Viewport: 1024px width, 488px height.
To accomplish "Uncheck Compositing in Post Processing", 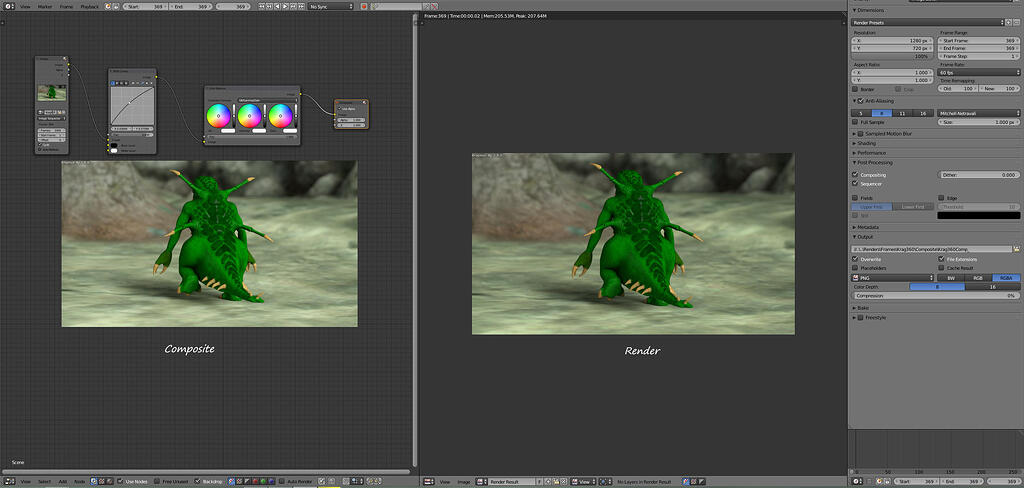I will [x=856, y=175].
